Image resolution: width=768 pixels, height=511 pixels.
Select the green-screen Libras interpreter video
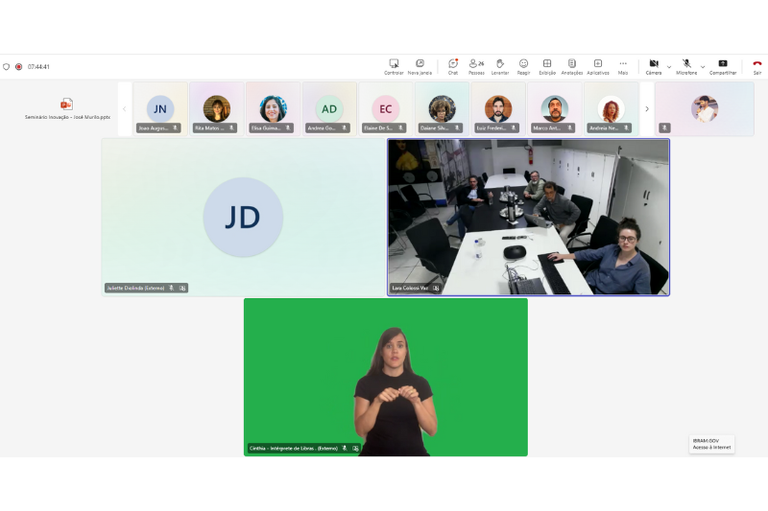385,376
